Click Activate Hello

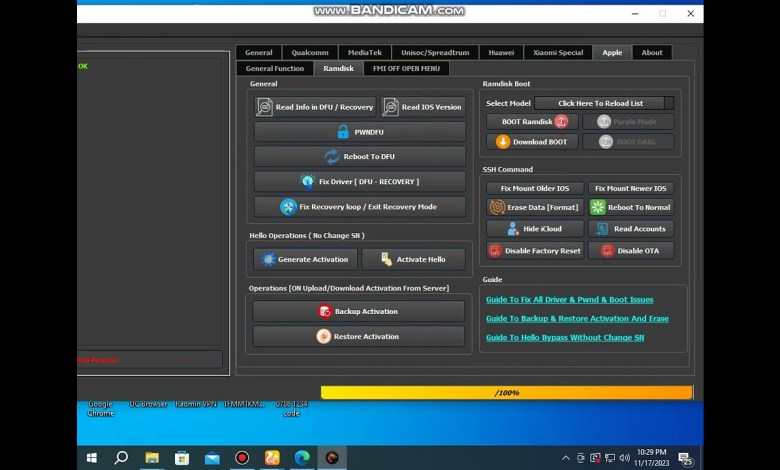413,259
